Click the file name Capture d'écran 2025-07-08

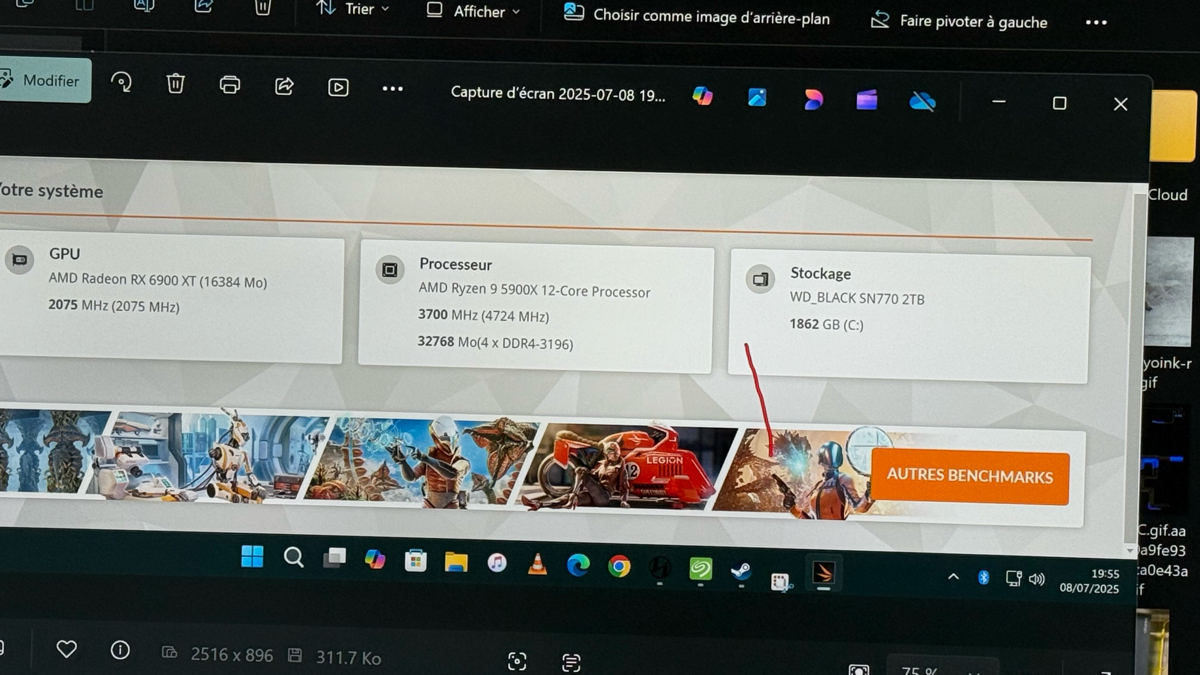coord(558,93)
